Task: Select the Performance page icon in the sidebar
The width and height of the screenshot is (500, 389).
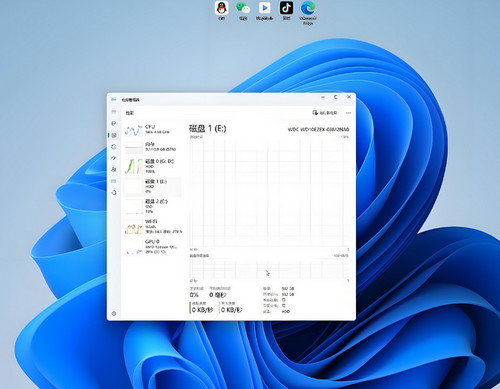Action: (114, 135)
